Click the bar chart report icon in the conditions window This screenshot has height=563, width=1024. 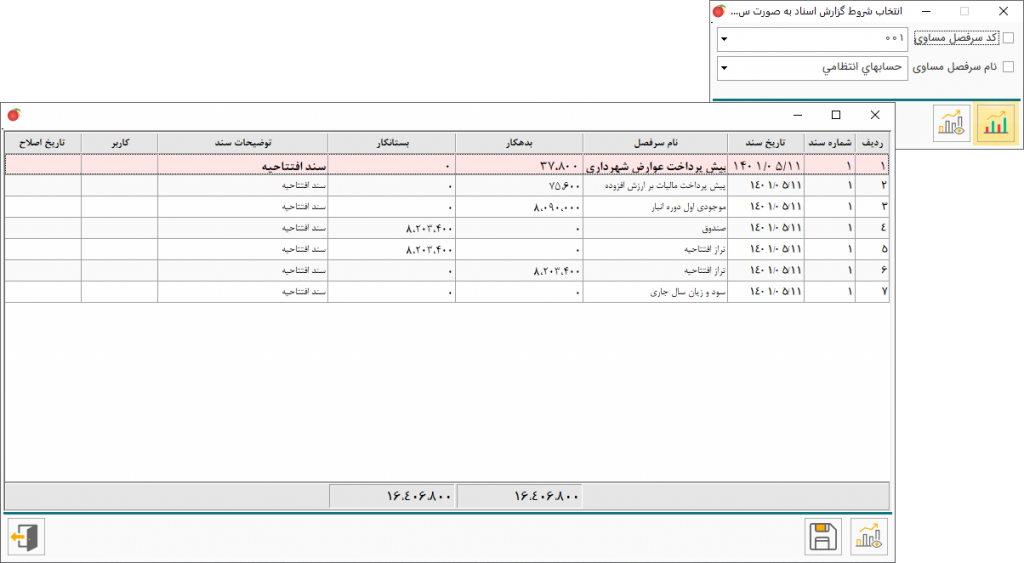pyautogui.click(x=996, y=123)
